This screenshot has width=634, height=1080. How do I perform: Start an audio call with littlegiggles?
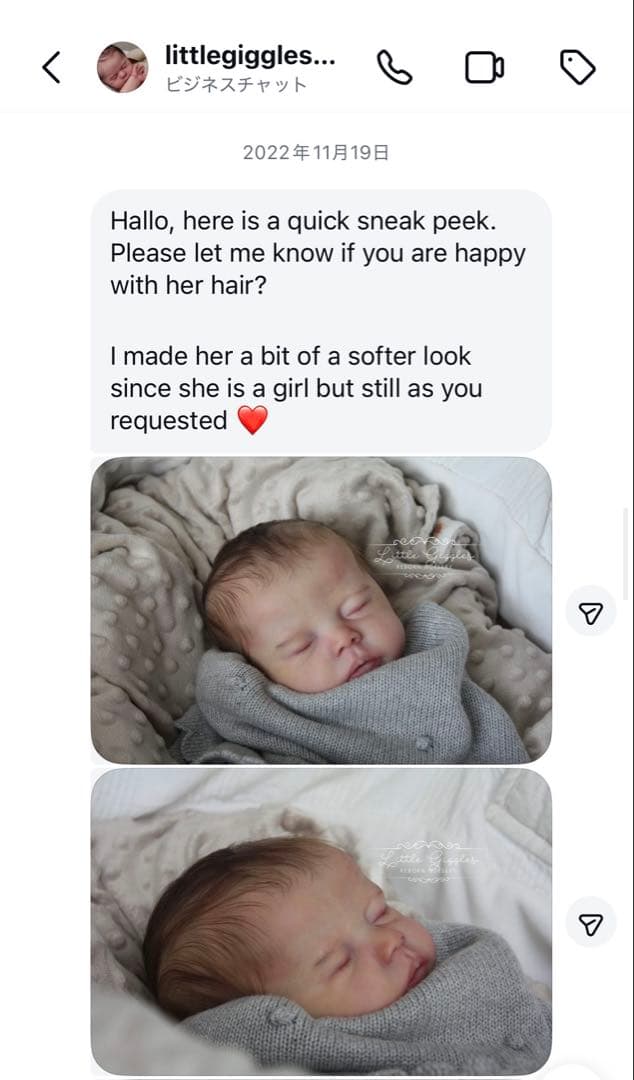point(394,67)
